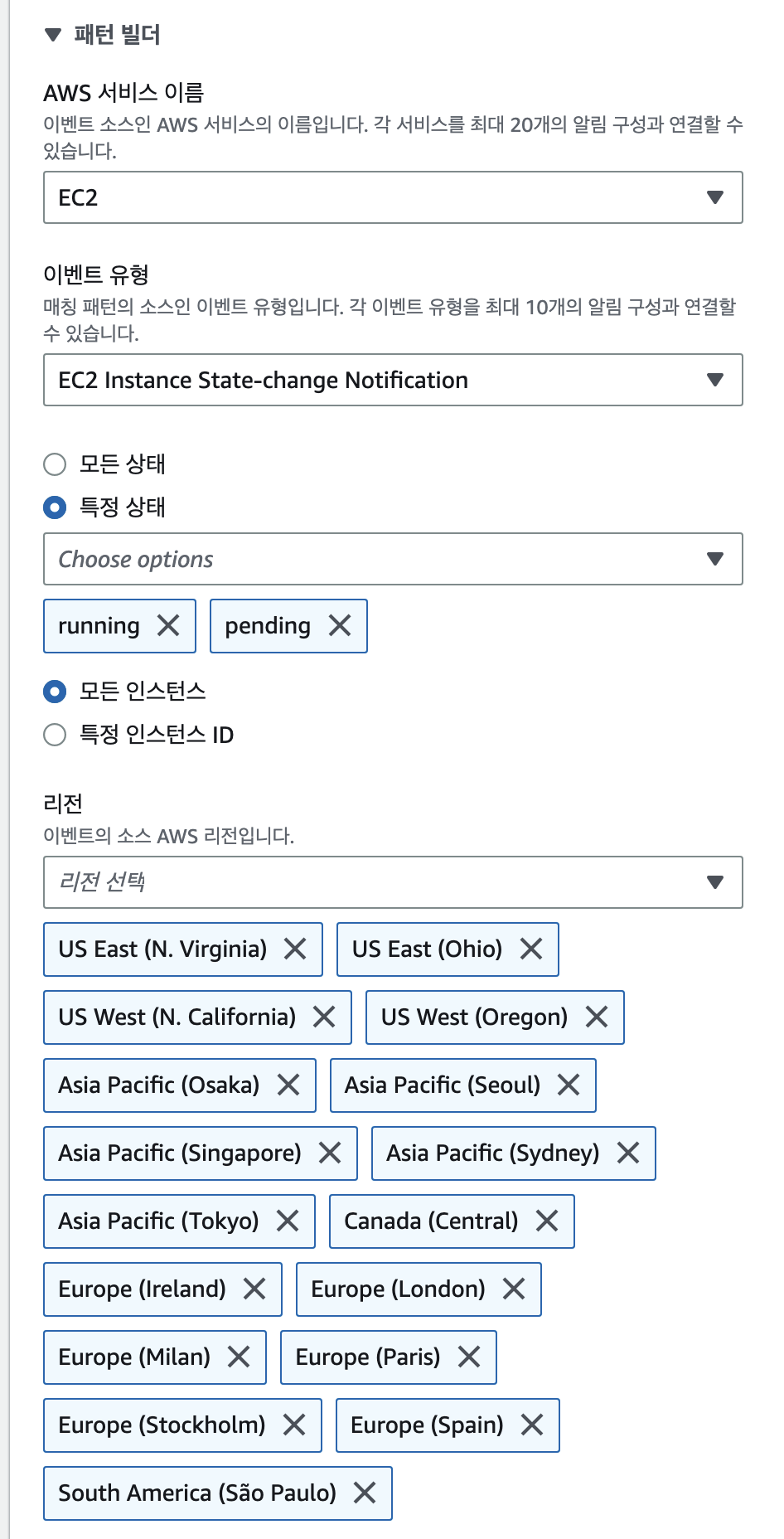Choose the 특정 인스턴스 ID radio option
Image resolution: width=784 pixels, height=1539 pixels.
pyautogui.click(x=55, y=735)
